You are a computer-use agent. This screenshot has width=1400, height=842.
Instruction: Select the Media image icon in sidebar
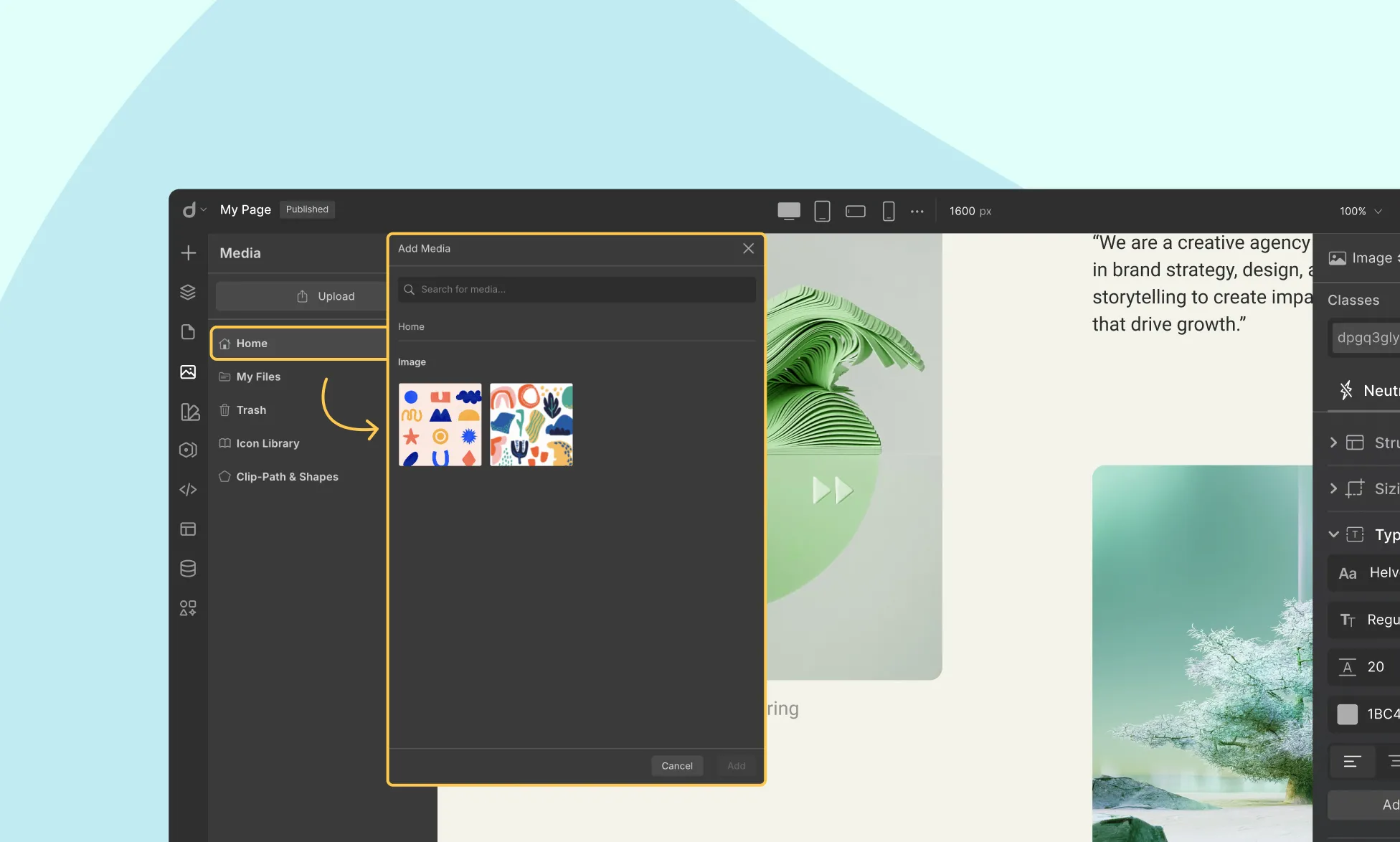tap(188, 372)
